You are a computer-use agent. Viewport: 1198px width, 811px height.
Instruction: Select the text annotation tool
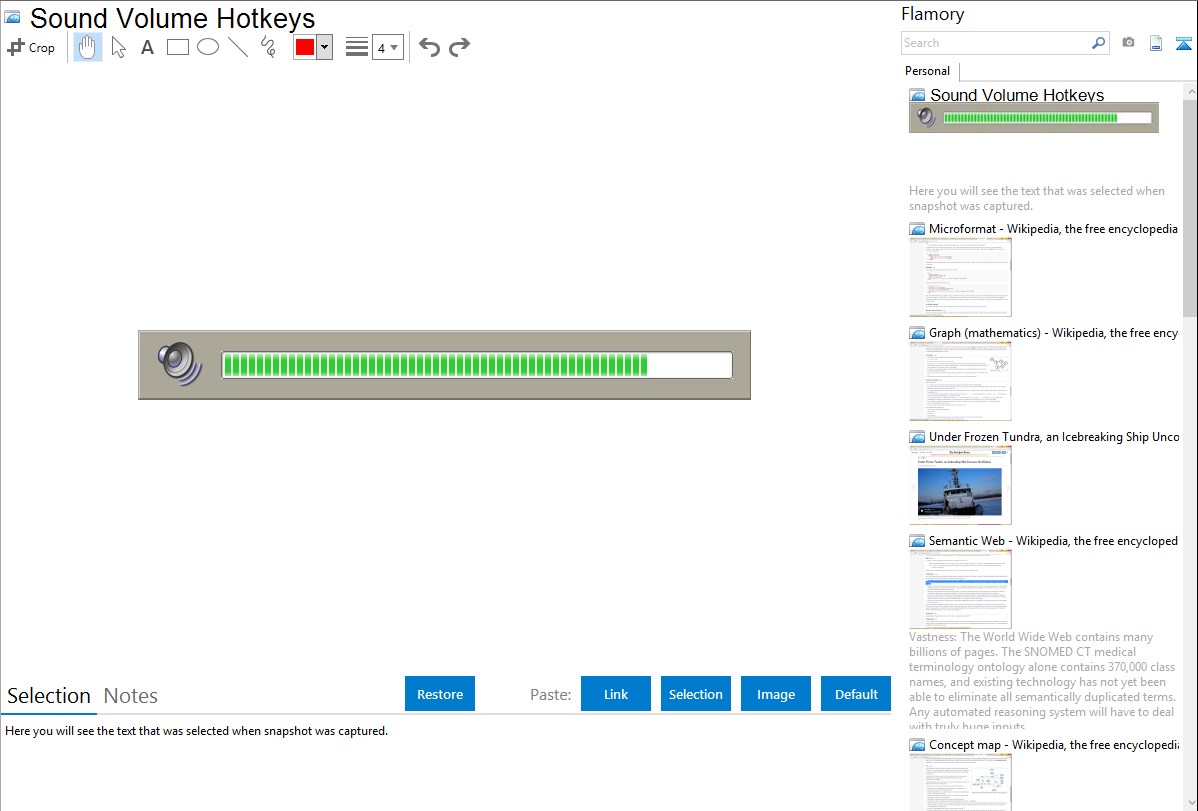tap(147, 47)
